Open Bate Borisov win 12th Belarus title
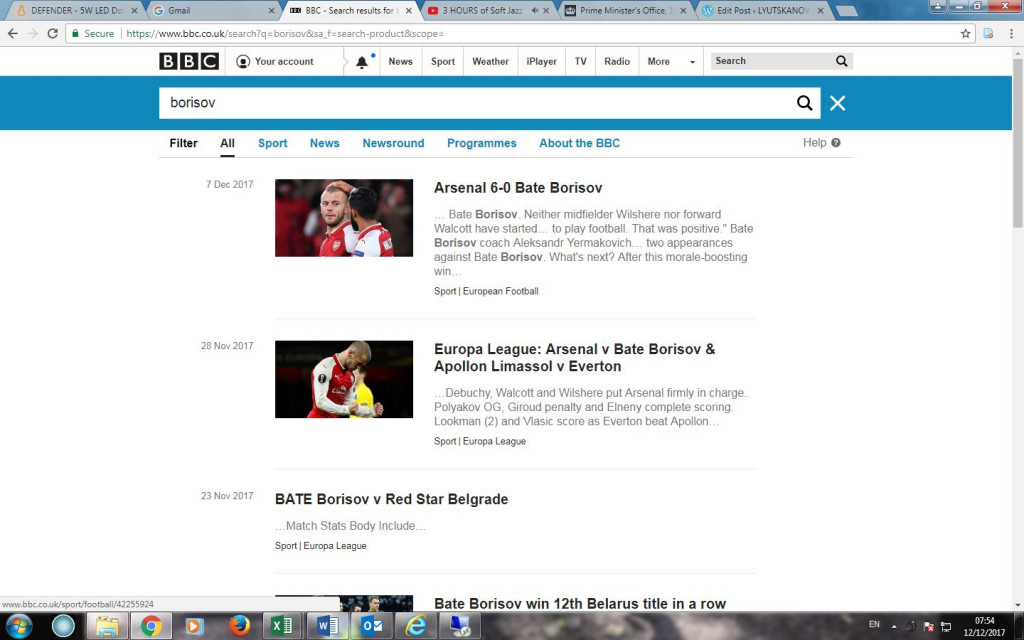The image size is (1024, 640). pyautogui.click(x=580, y=603)
